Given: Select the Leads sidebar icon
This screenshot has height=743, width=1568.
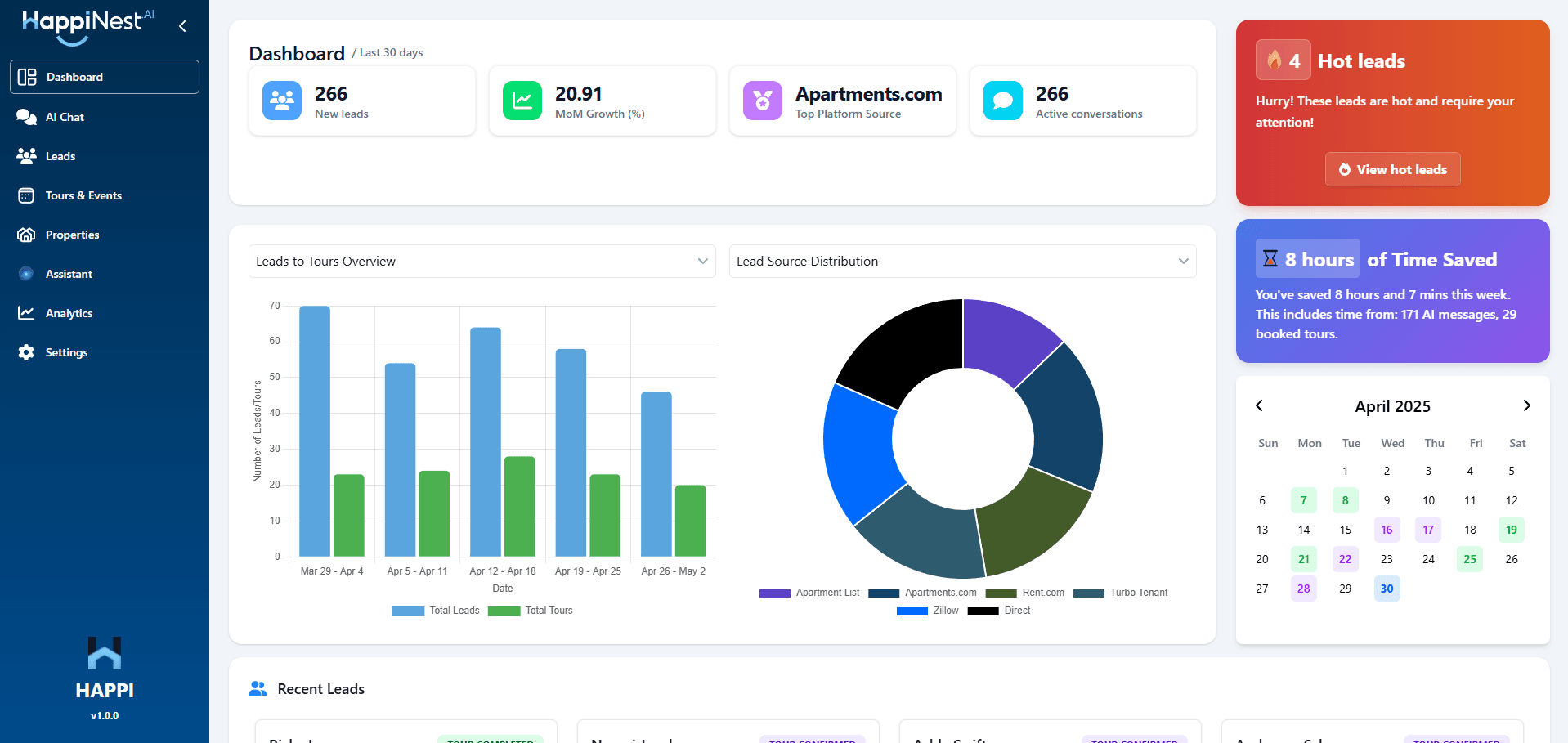Looking at the screenshot, I should [27, 156].
